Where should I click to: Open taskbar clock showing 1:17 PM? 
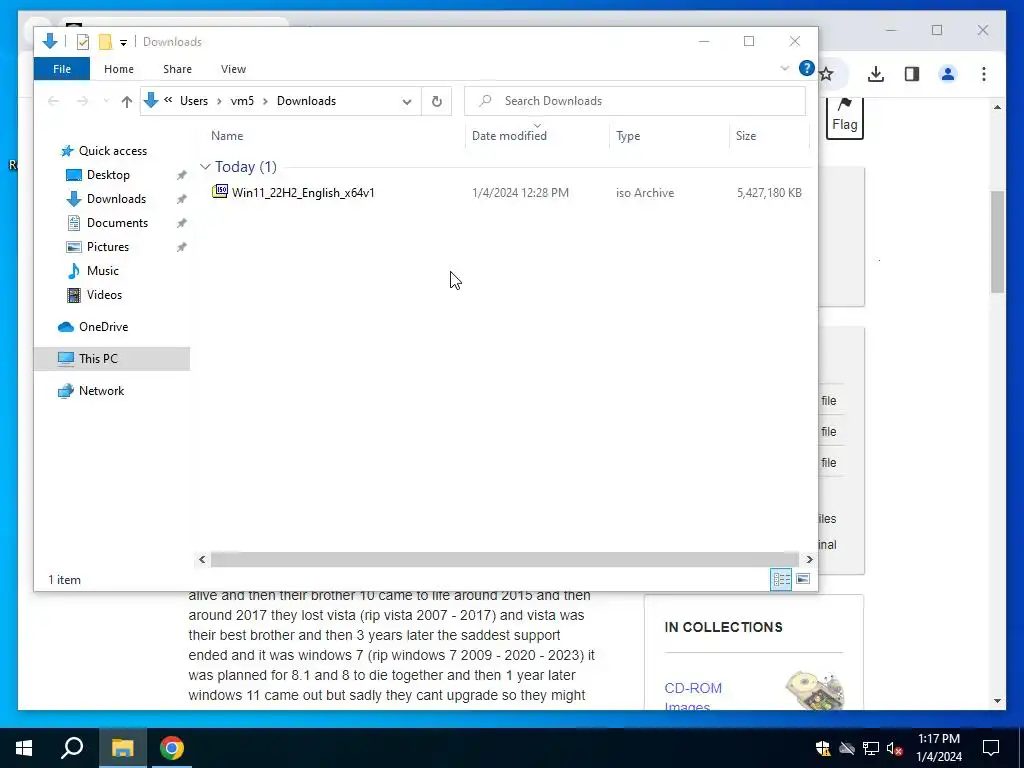pyautogui.click(x=938, y=748)
